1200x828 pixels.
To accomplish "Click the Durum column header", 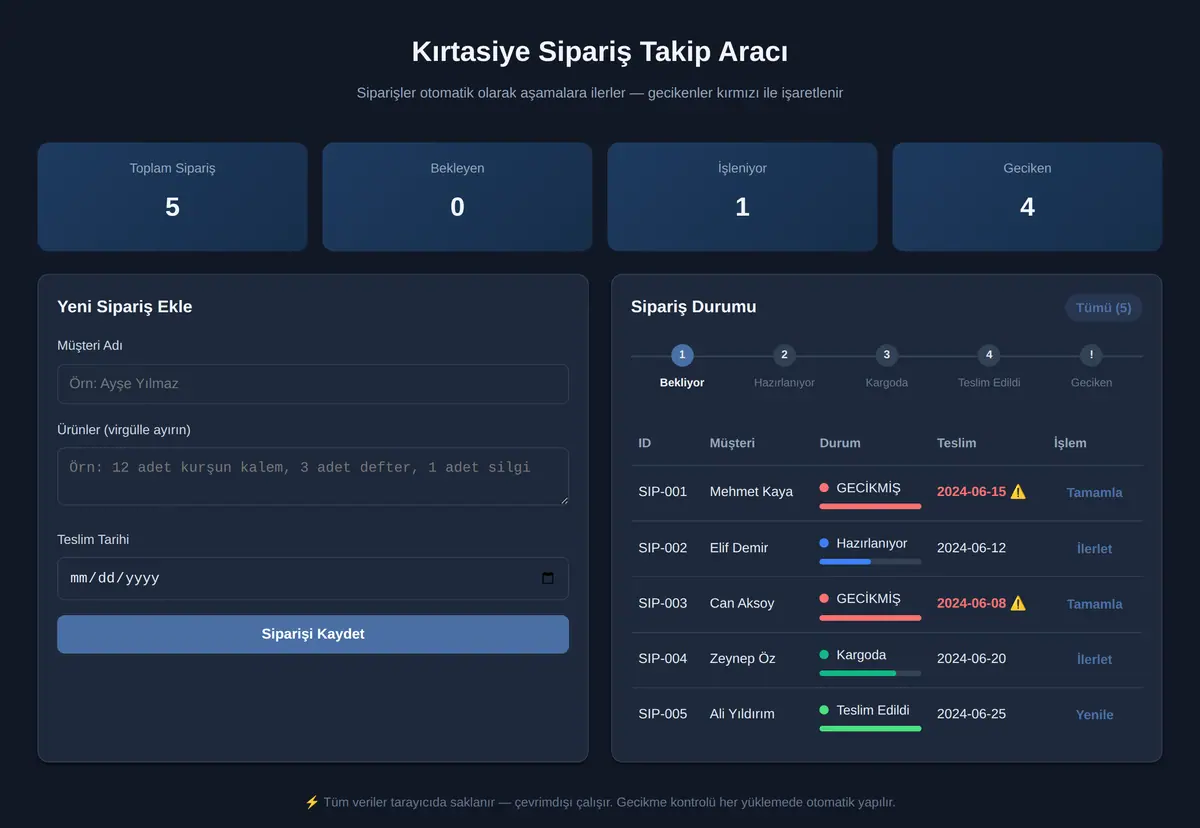I will click(x=840, y=443).
